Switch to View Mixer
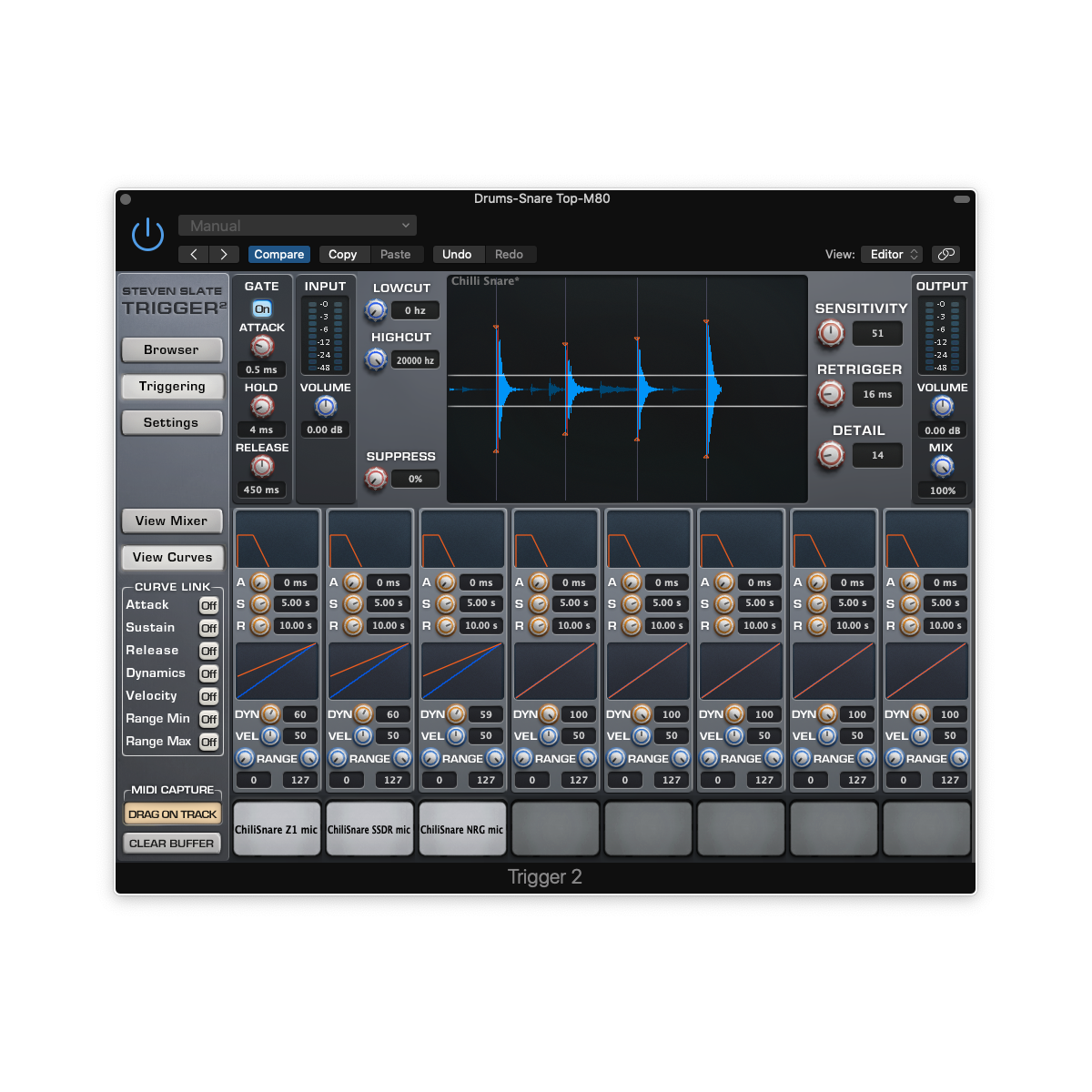The image size is (1092, 1092). (x=172, y=521)
